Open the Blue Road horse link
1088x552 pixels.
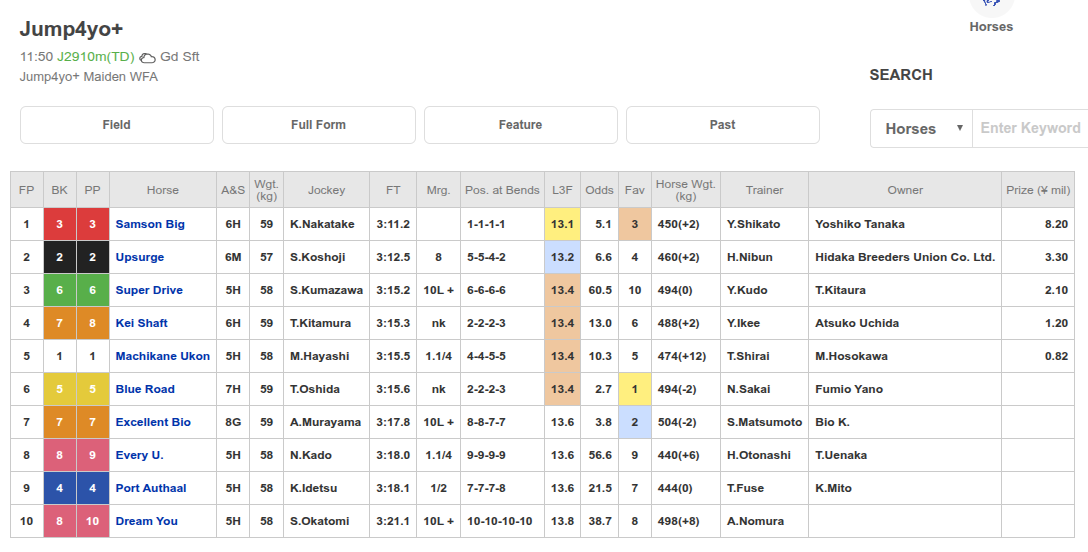pyautogui.click(x=145, y=389)
